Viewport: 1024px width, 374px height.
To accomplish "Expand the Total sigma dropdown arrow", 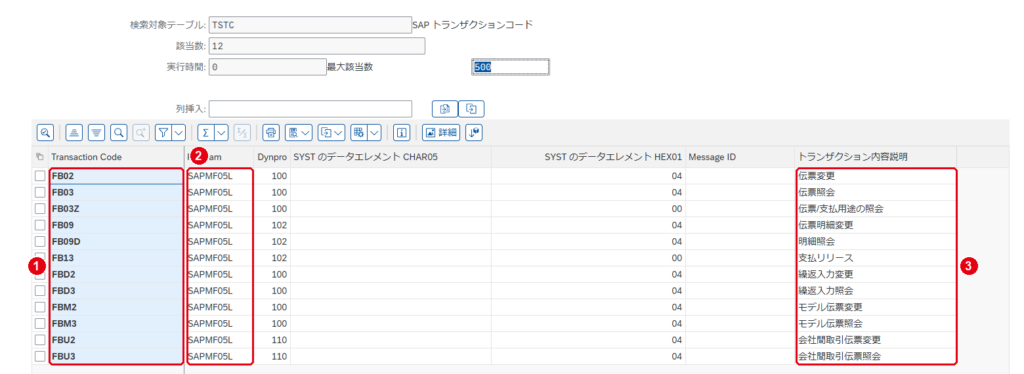I will point(221,132).
